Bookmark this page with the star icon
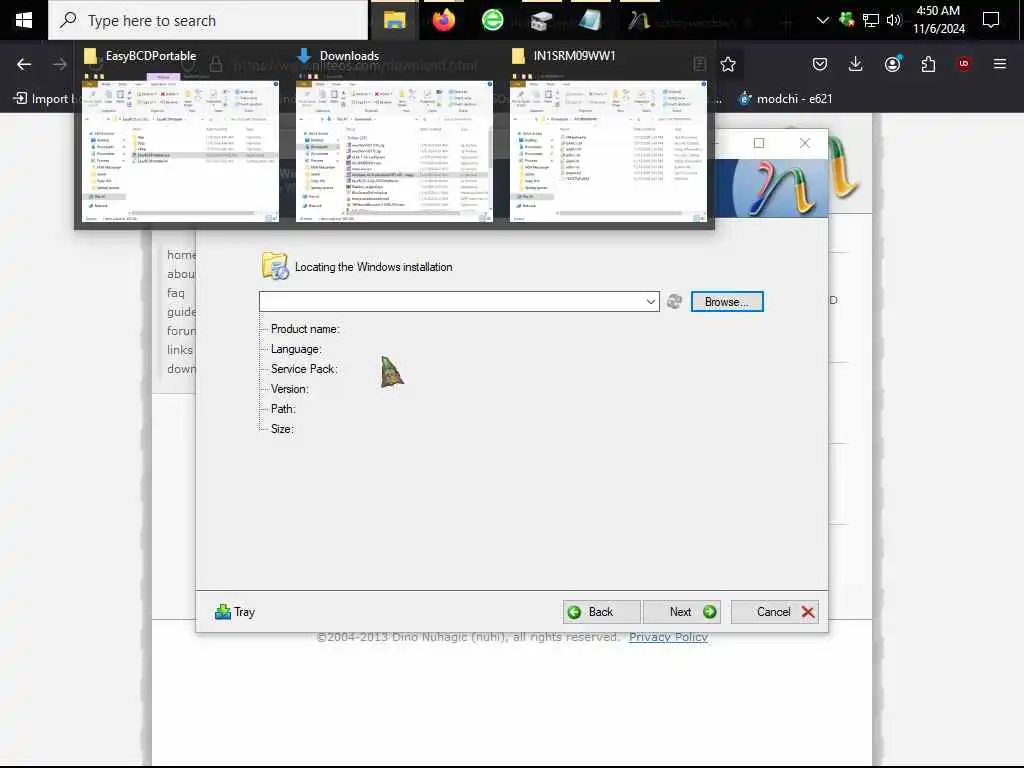1024x768 pixels. [x=728, y=64]
